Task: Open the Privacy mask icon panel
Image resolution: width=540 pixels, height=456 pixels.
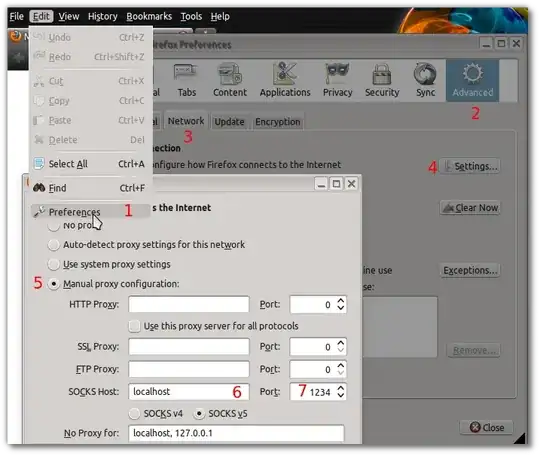Action: pos(338,80)
